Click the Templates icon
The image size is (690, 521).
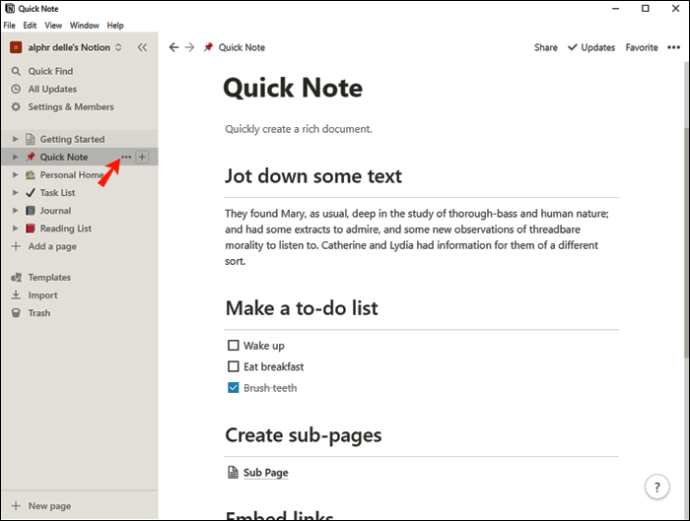[16, 277]
